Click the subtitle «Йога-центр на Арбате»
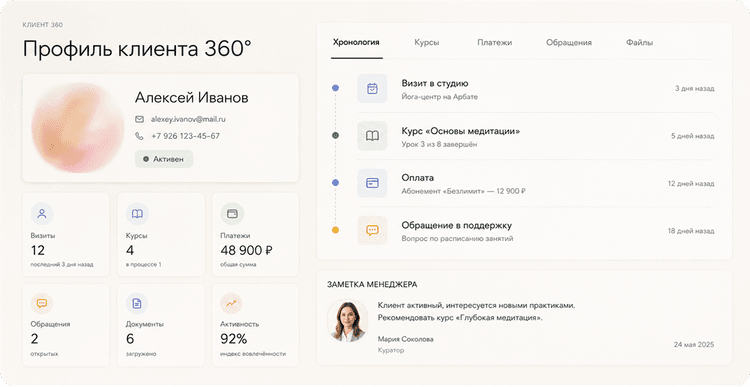The height and width of the screenshot is (387, 750). point(440,97)
